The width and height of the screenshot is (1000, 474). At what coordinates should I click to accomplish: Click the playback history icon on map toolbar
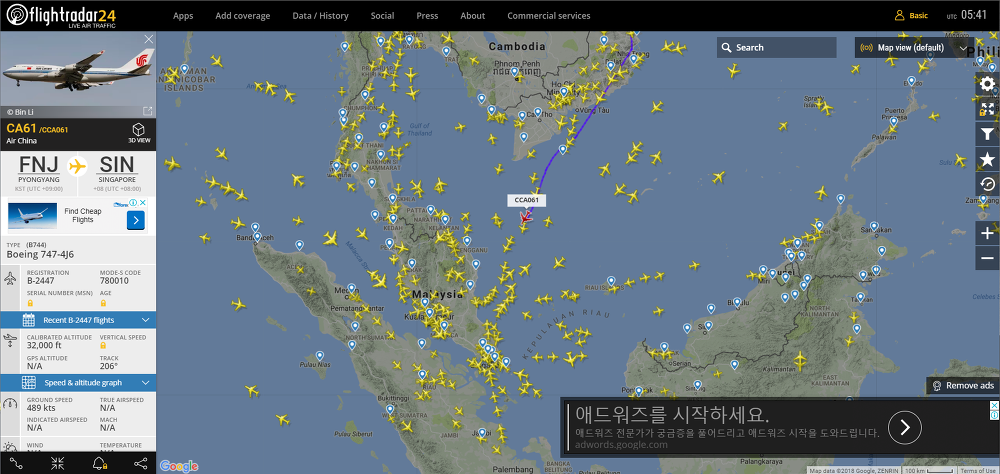click(987, 184)
